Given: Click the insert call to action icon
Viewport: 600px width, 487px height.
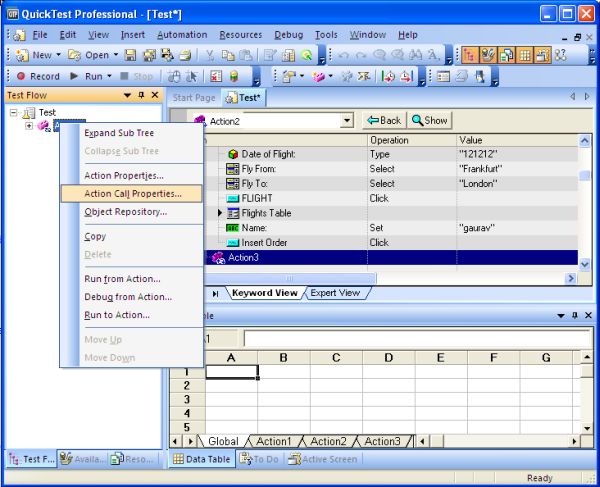Looking at the screenshot, I should tap(318, 77).
